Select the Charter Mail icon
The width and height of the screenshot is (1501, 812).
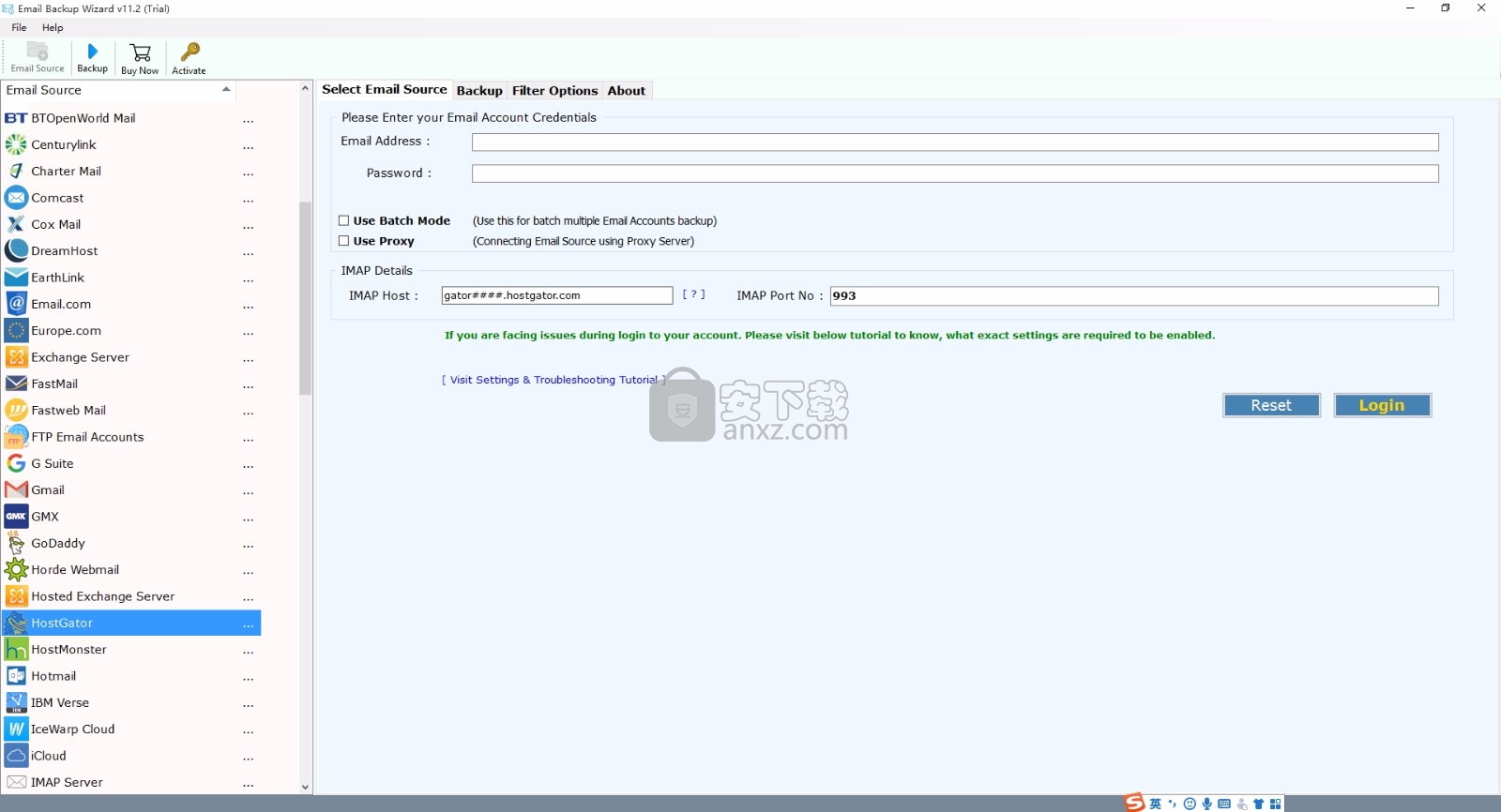[16, 171]
